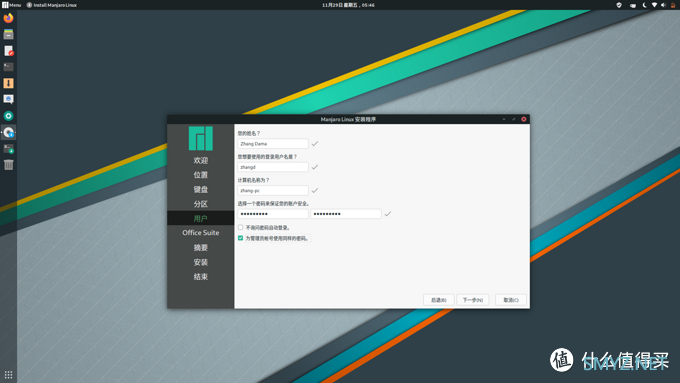Click the Install Manjaro Linux panel item

(52, 5)
